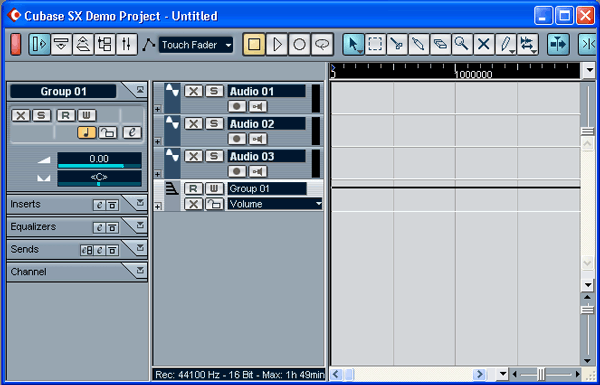Click the vertical zoom slider handle
Screen dimensions: 600x385
[587, 309]
